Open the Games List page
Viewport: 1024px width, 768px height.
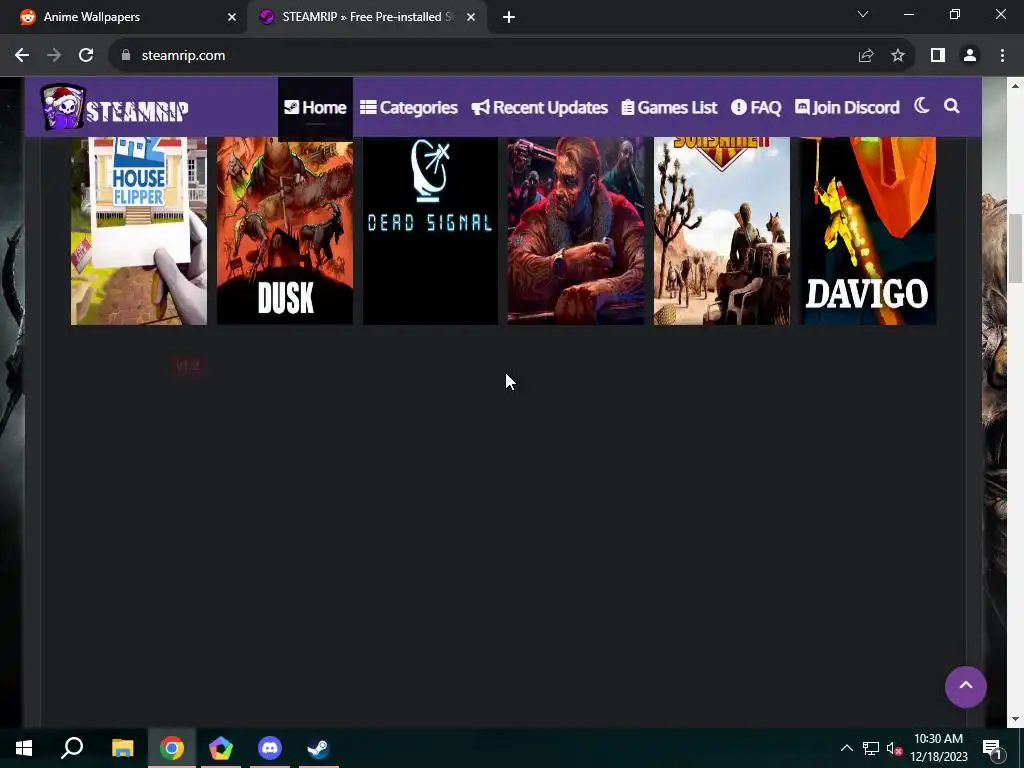click(669, 107)
